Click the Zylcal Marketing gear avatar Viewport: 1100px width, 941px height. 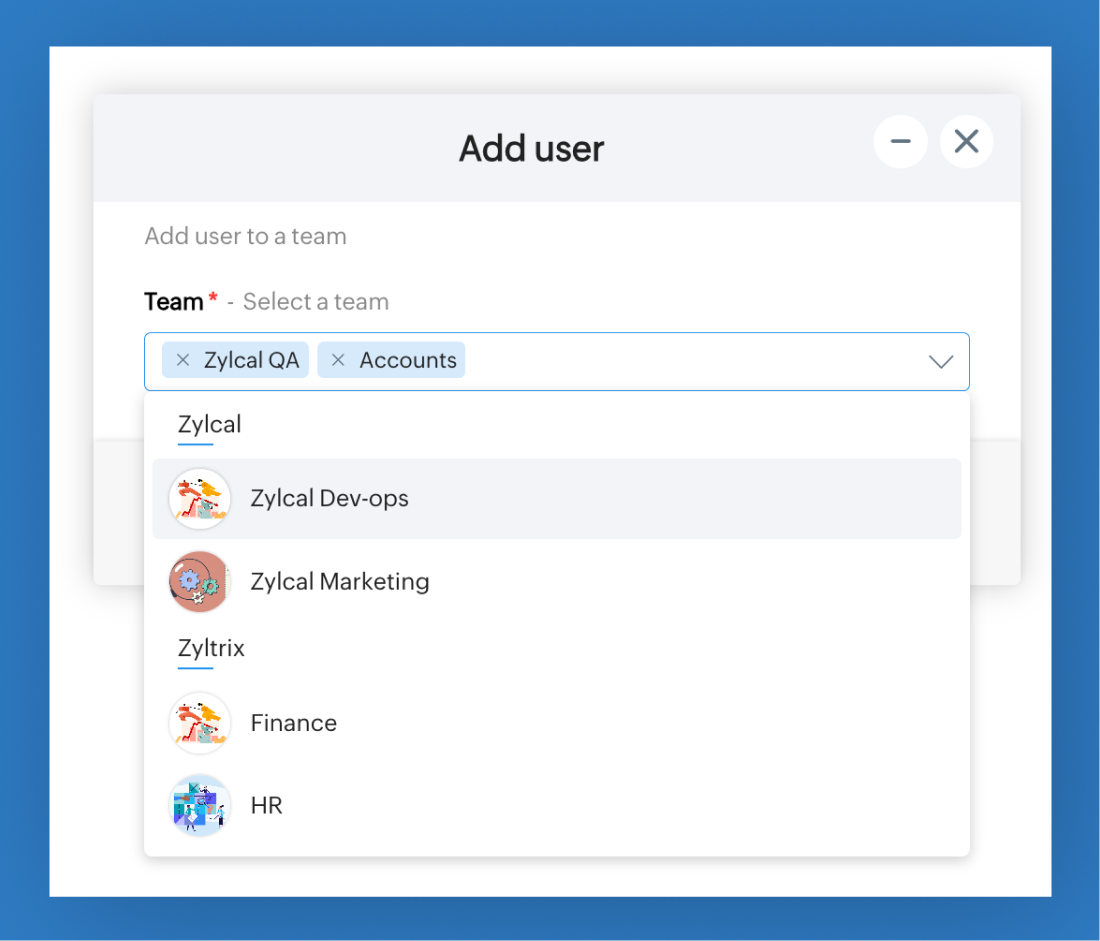[200, 582]
